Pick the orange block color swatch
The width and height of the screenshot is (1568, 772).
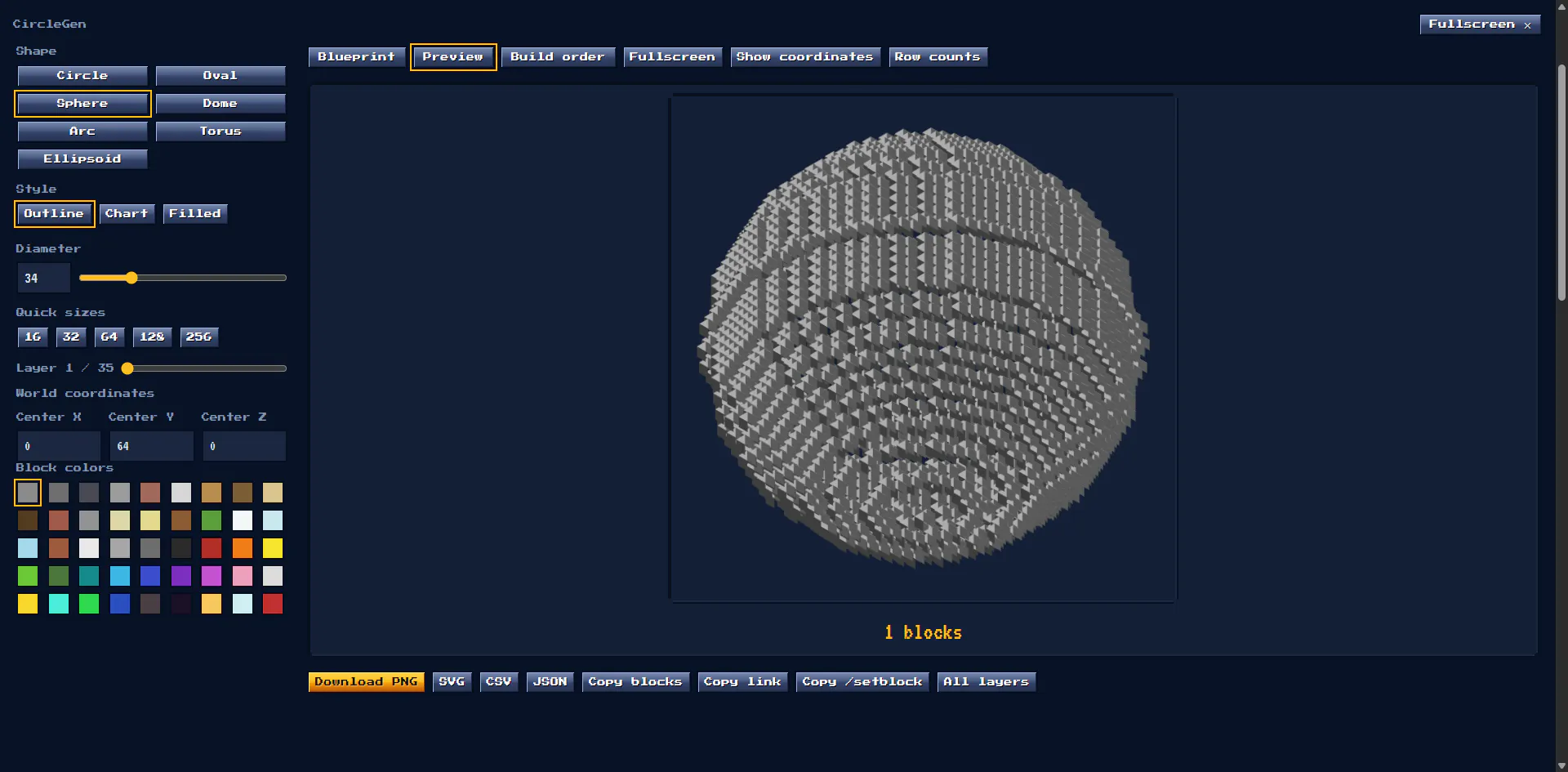coord(242,547)
